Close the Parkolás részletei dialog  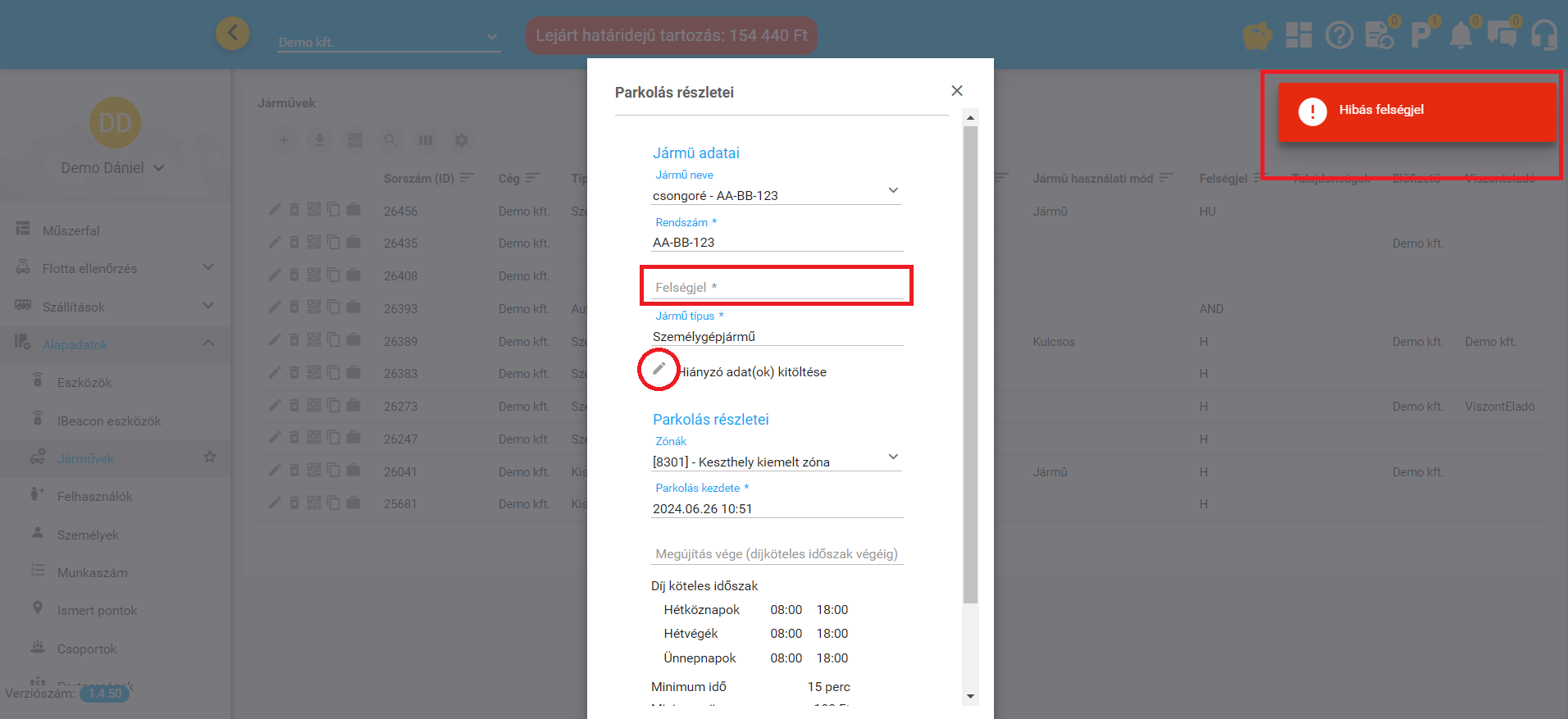click(956, 91)
